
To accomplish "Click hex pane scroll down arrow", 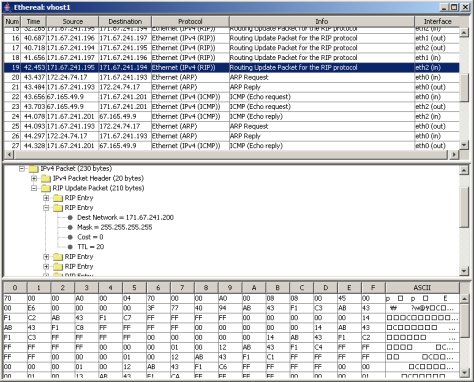I will [464, 372].
